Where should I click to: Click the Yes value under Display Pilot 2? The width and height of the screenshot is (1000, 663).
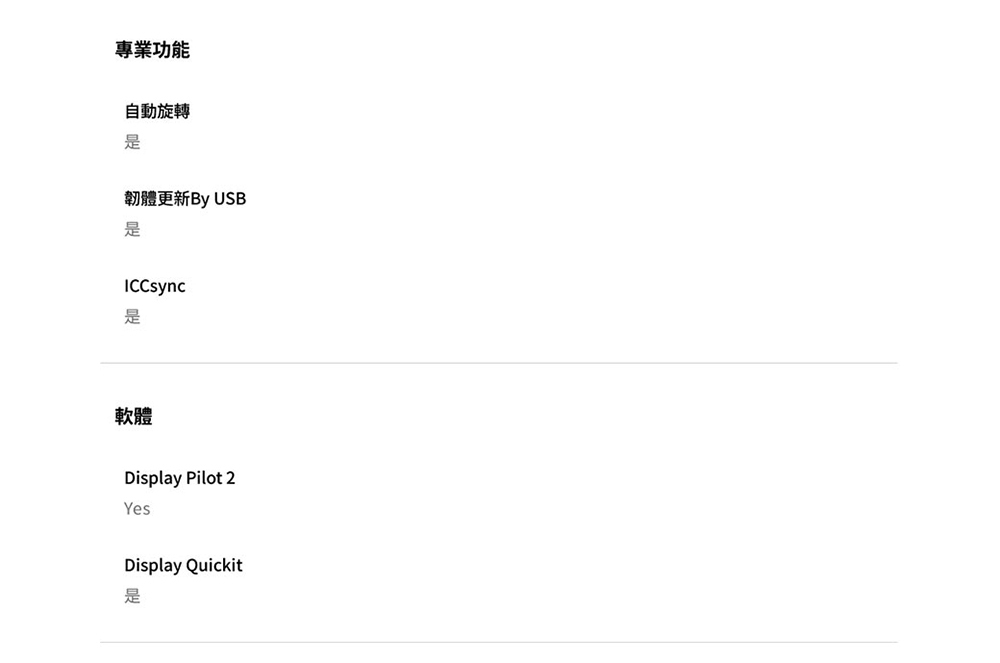[137, 509]
